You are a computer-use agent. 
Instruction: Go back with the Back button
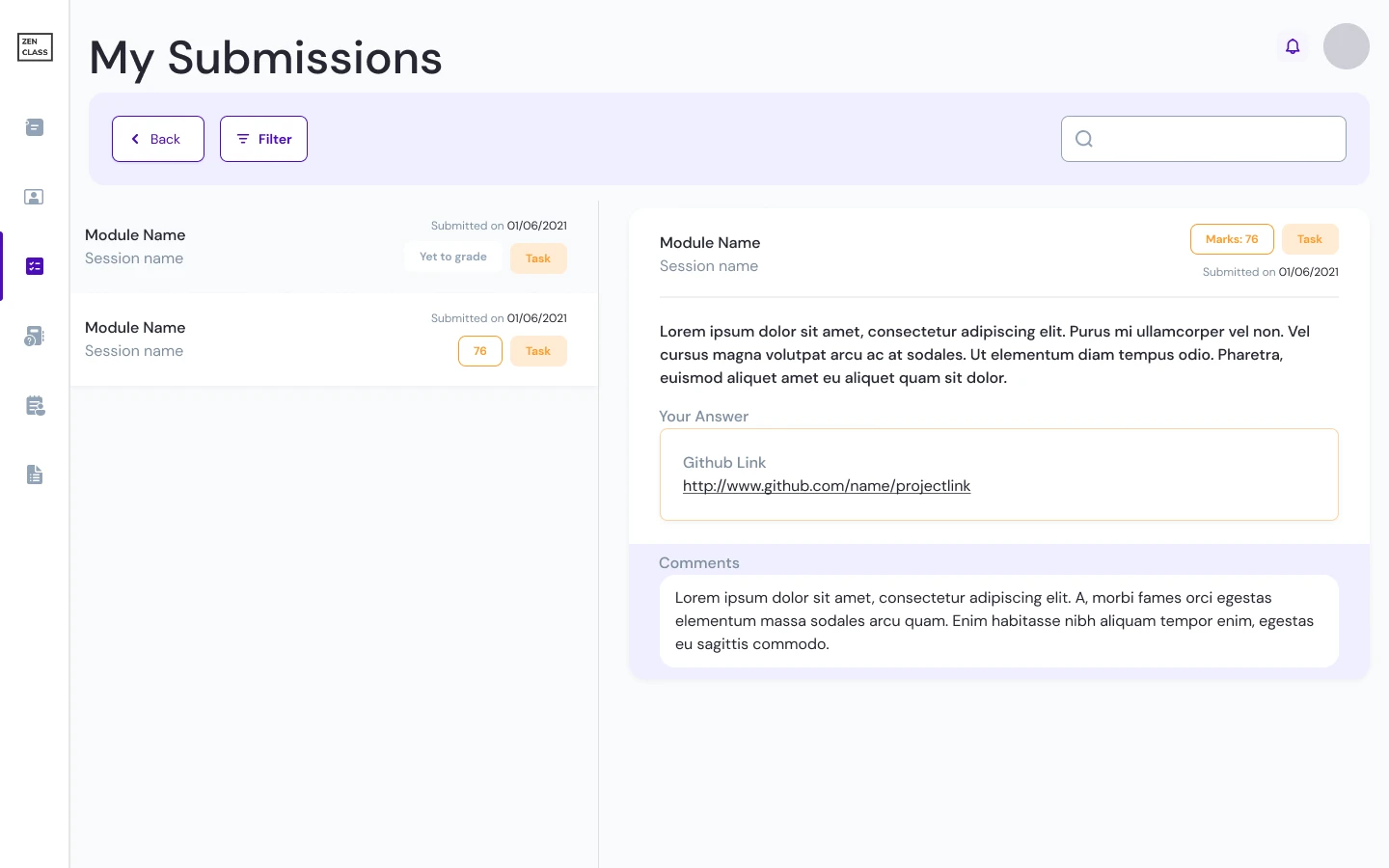(x=158, y=139)
